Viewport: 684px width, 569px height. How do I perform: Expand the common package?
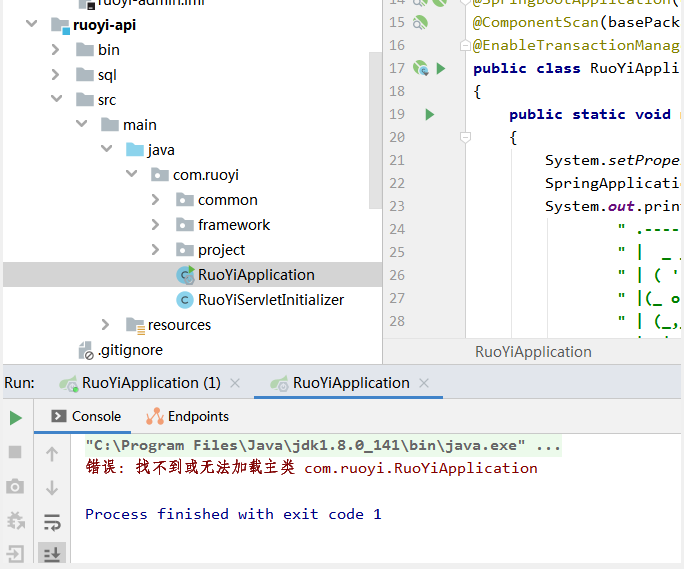pyautogui.click(x=155, y=200)
